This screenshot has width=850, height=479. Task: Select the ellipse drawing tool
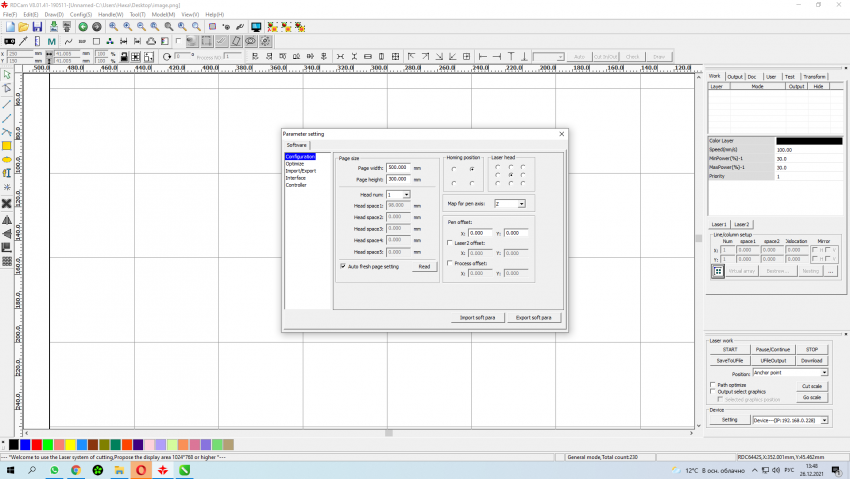[6, 159]
